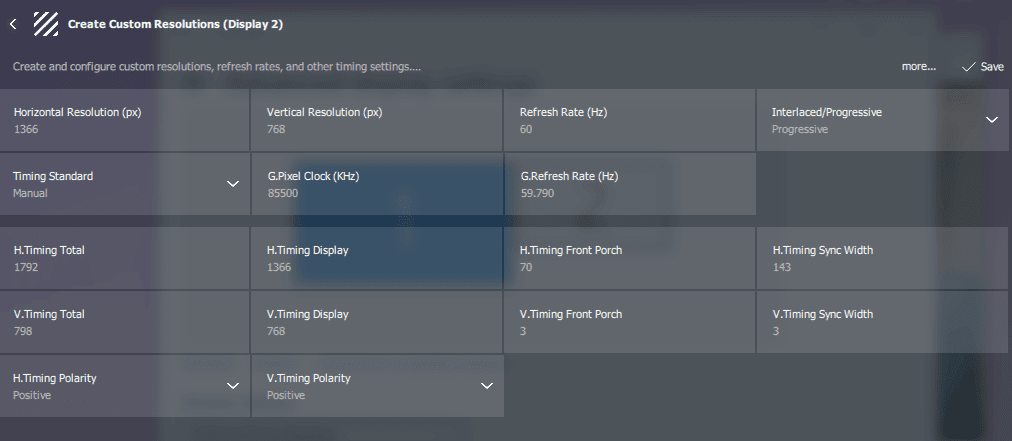Click the V.Timing Front Porch field
The width and height of the screenshot is (1012, 441).
tap(629, 322)
